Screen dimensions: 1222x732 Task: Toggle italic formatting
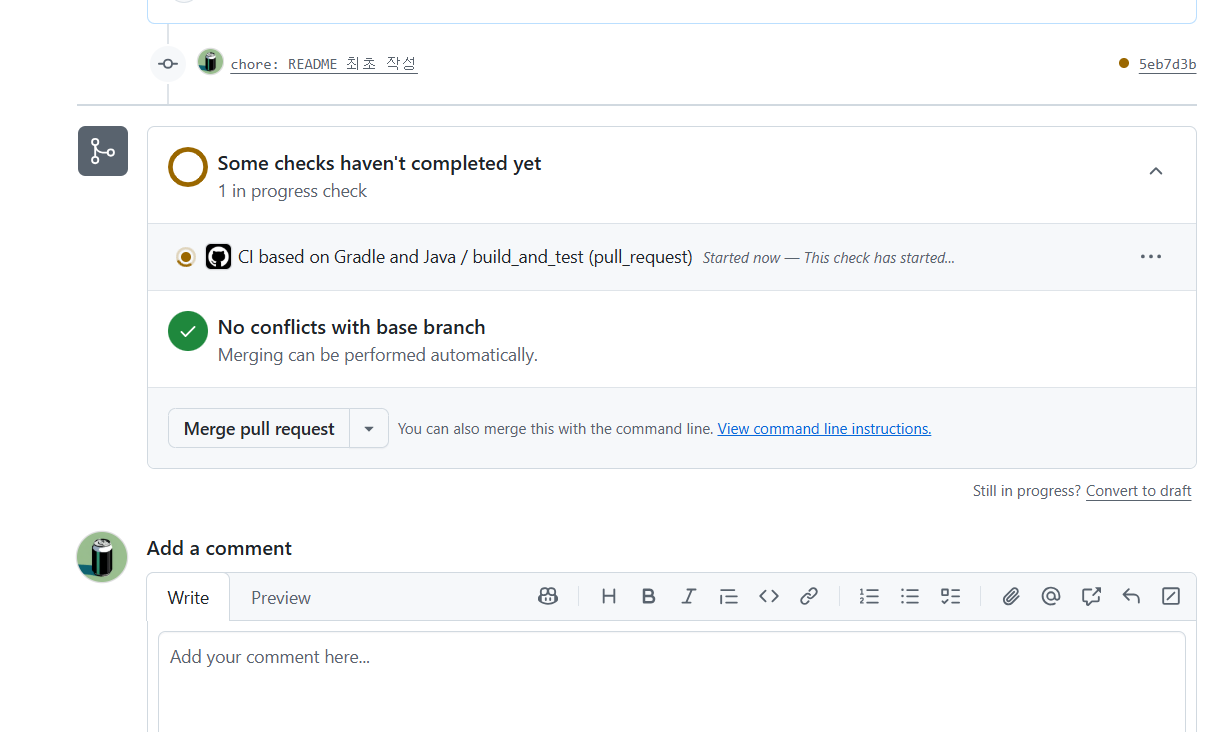tap(689, 596)
